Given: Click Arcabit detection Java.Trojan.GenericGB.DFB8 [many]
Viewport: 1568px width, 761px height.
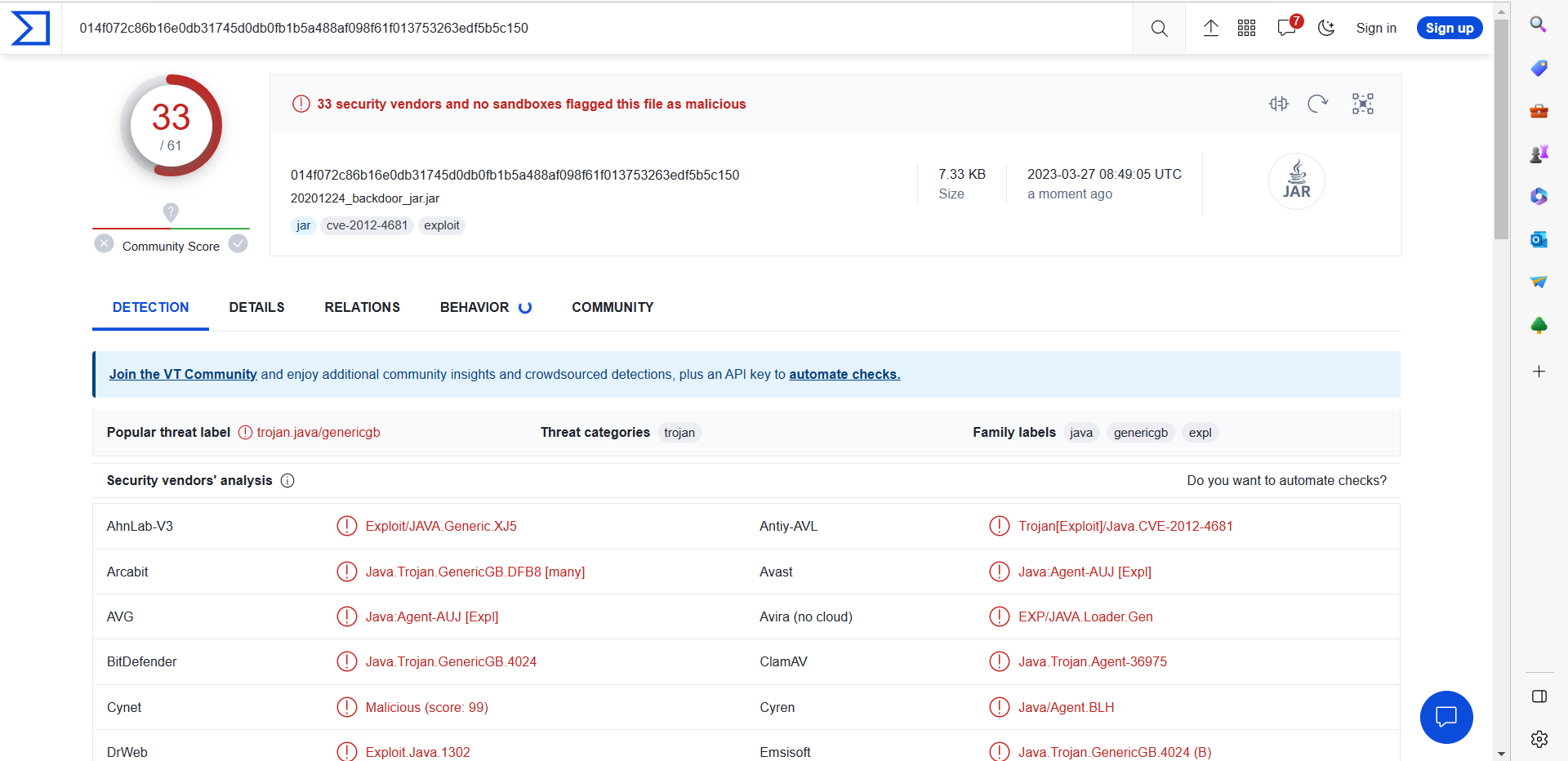Looking at the screenshot, I should point(475,572).
